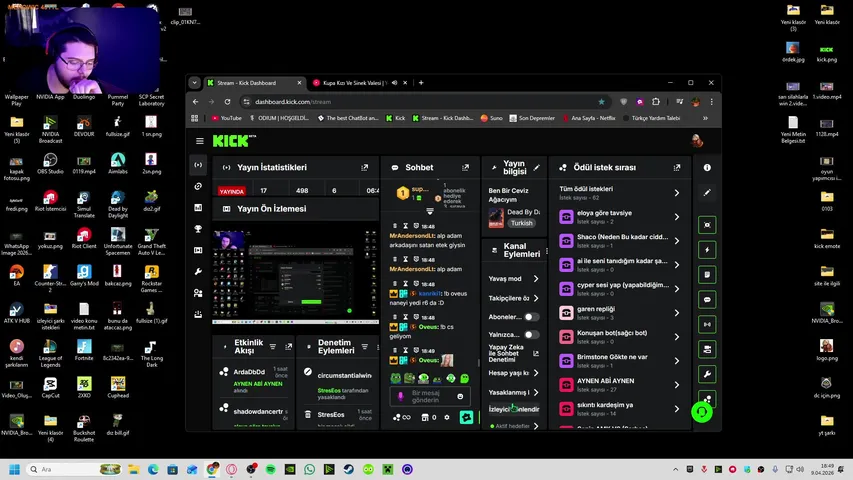Open chat settings gear icon

pyautogui.click(x=447, y=417)
